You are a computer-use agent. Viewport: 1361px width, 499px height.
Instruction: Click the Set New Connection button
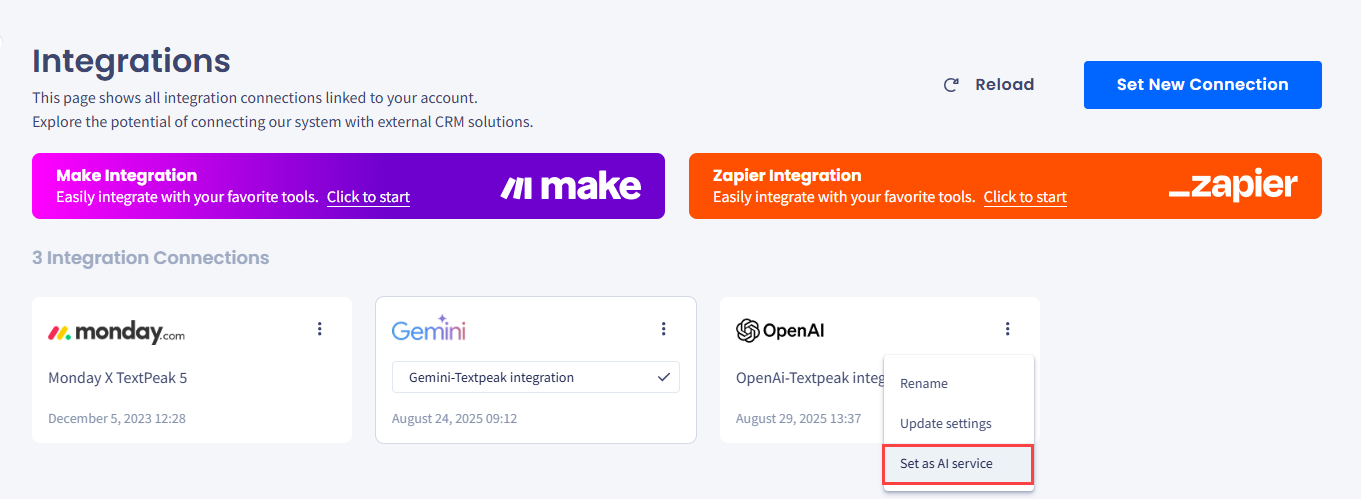coord(1203,85)
